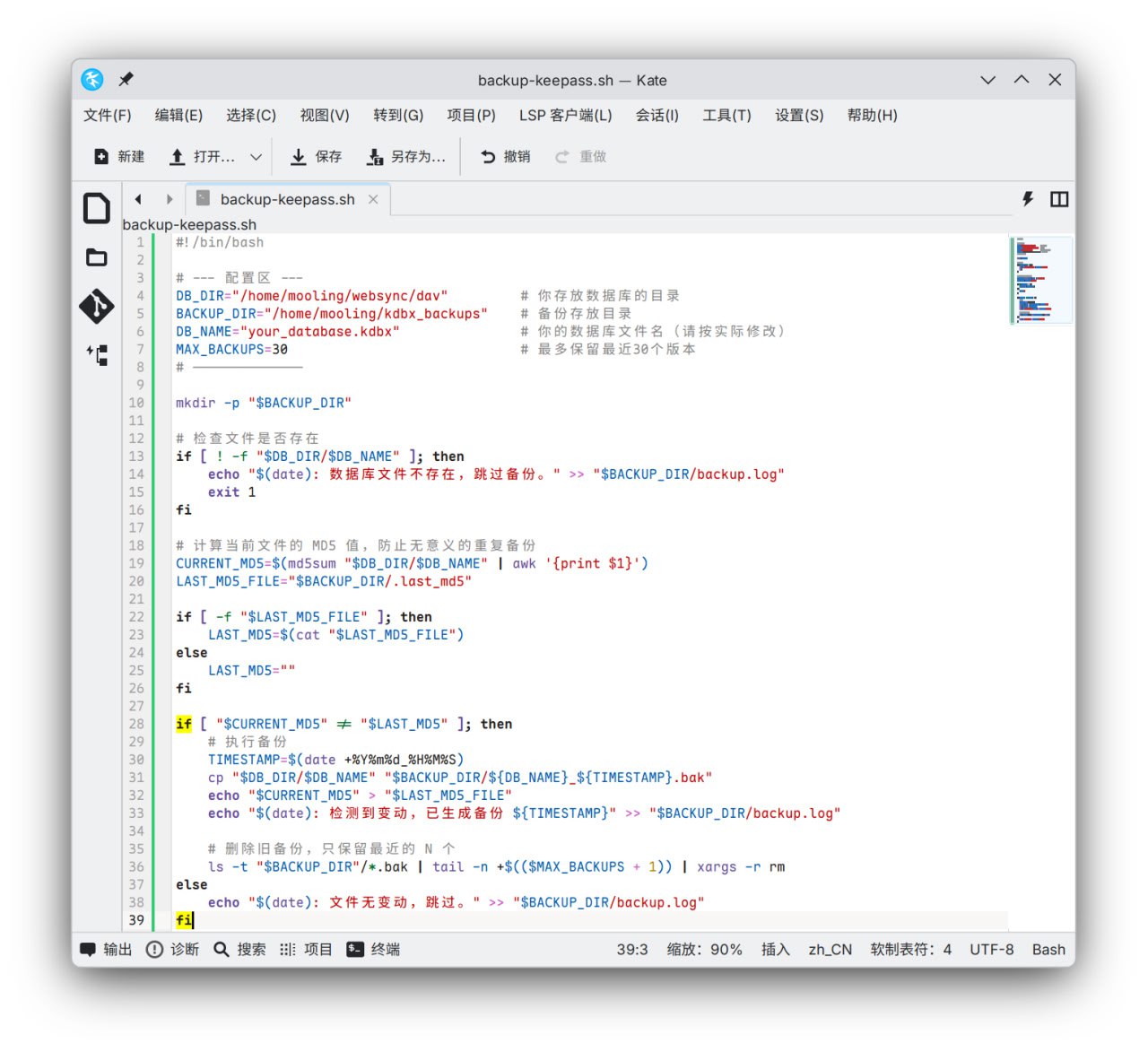This screenshot has height=1052, width=1148.
Task: Open the Bash syntax mode selector
Action: 1048,950
